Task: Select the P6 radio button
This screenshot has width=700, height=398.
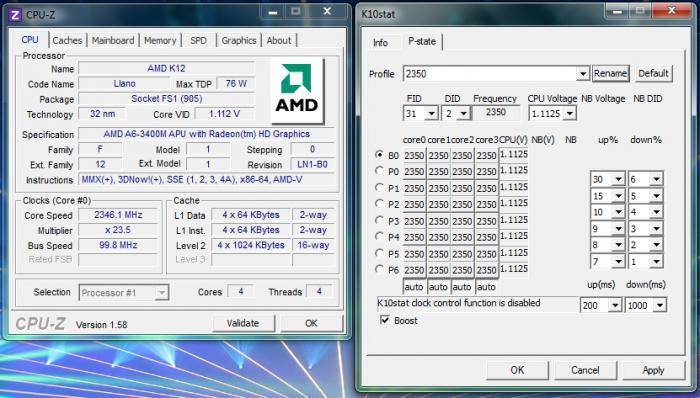Action: (x=379, y=269)
